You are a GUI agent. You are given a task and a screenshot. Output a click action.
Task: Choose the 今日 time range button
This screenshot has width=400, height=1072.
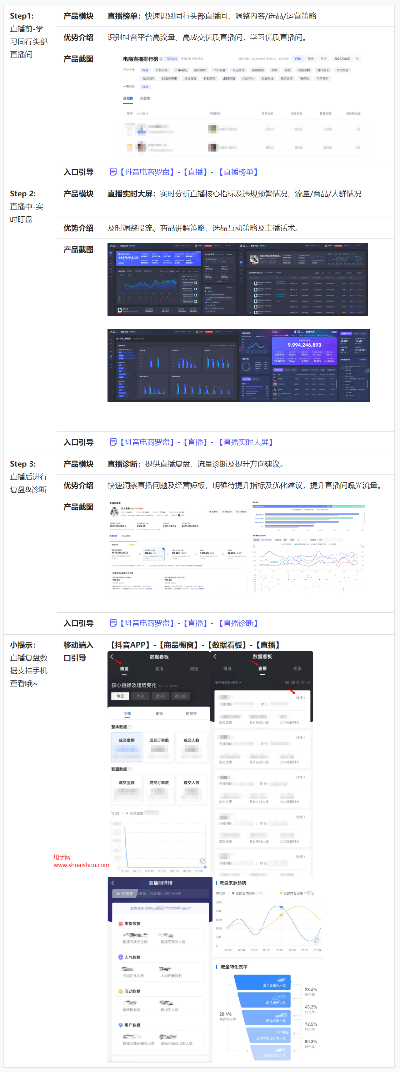(x=119, y=696)
